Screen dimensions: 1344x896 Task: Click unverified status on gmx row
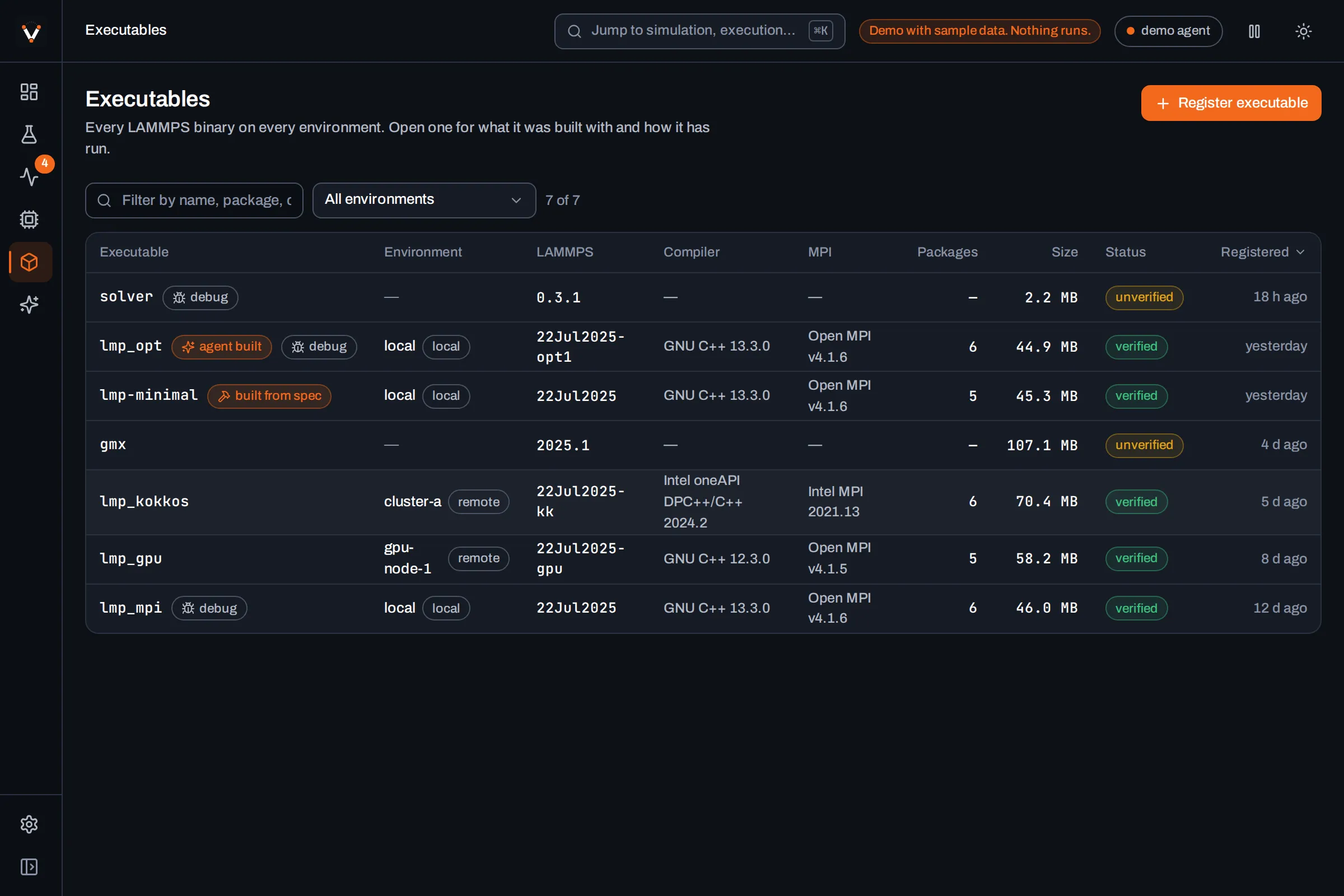1144,445
